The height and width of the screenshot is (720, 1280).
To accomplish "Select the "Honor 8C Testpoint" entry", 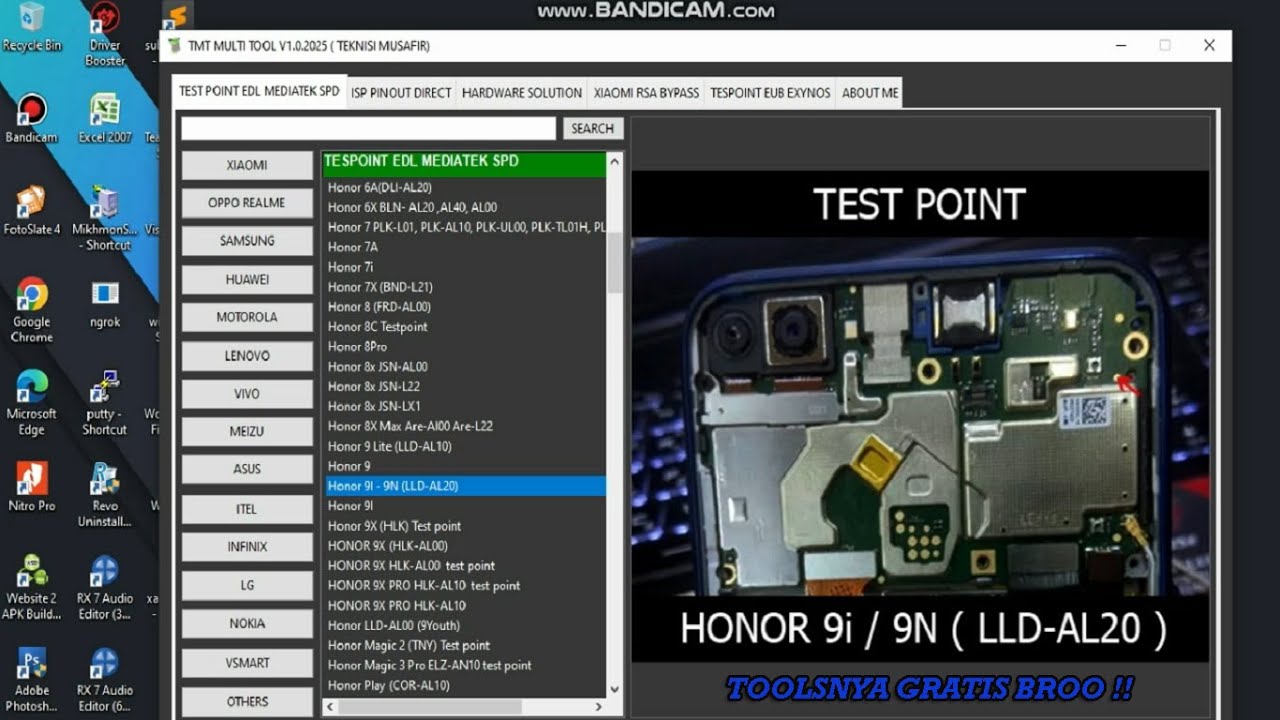I will pyautogui.click(x=378, y=327).
